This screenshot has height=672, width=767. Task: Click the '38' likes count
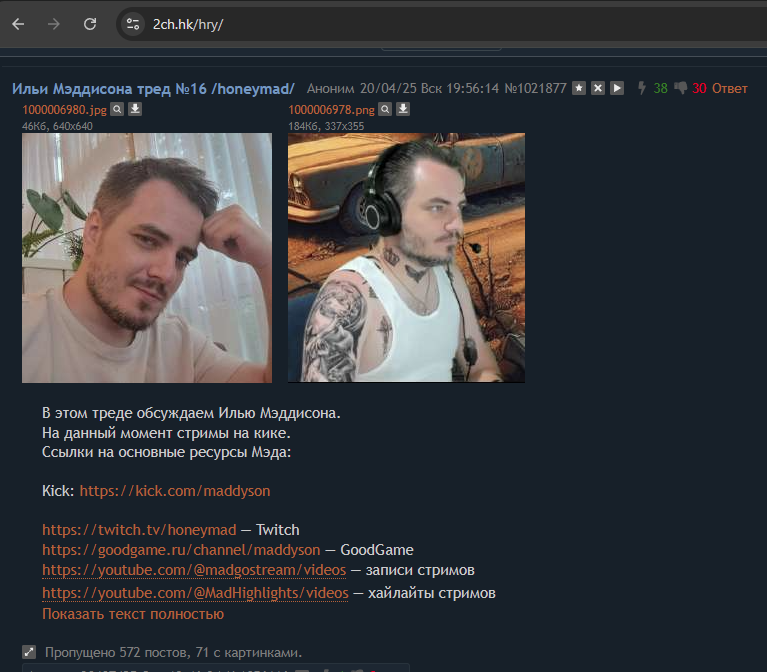click(x=660, y=89)
